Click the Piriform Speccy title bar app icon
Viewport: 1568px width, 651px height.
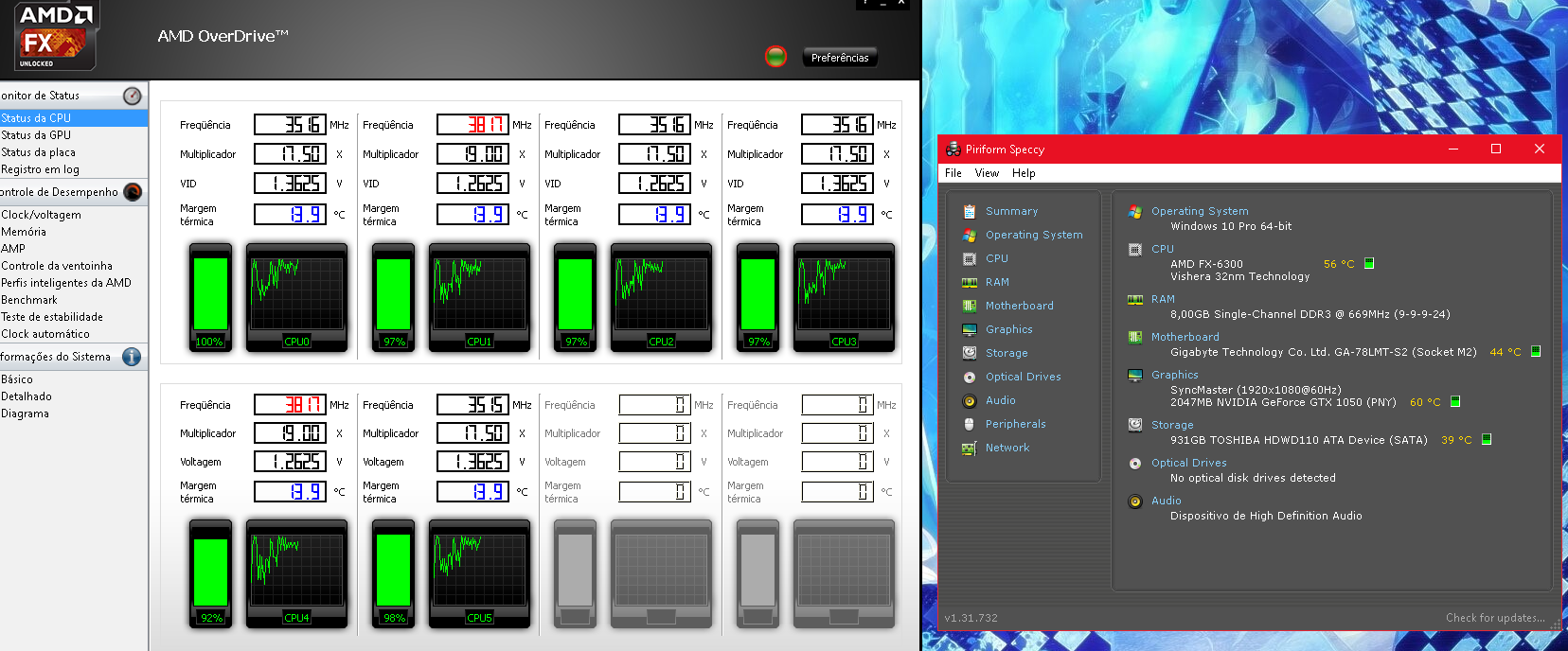click(x=953, y=149)
